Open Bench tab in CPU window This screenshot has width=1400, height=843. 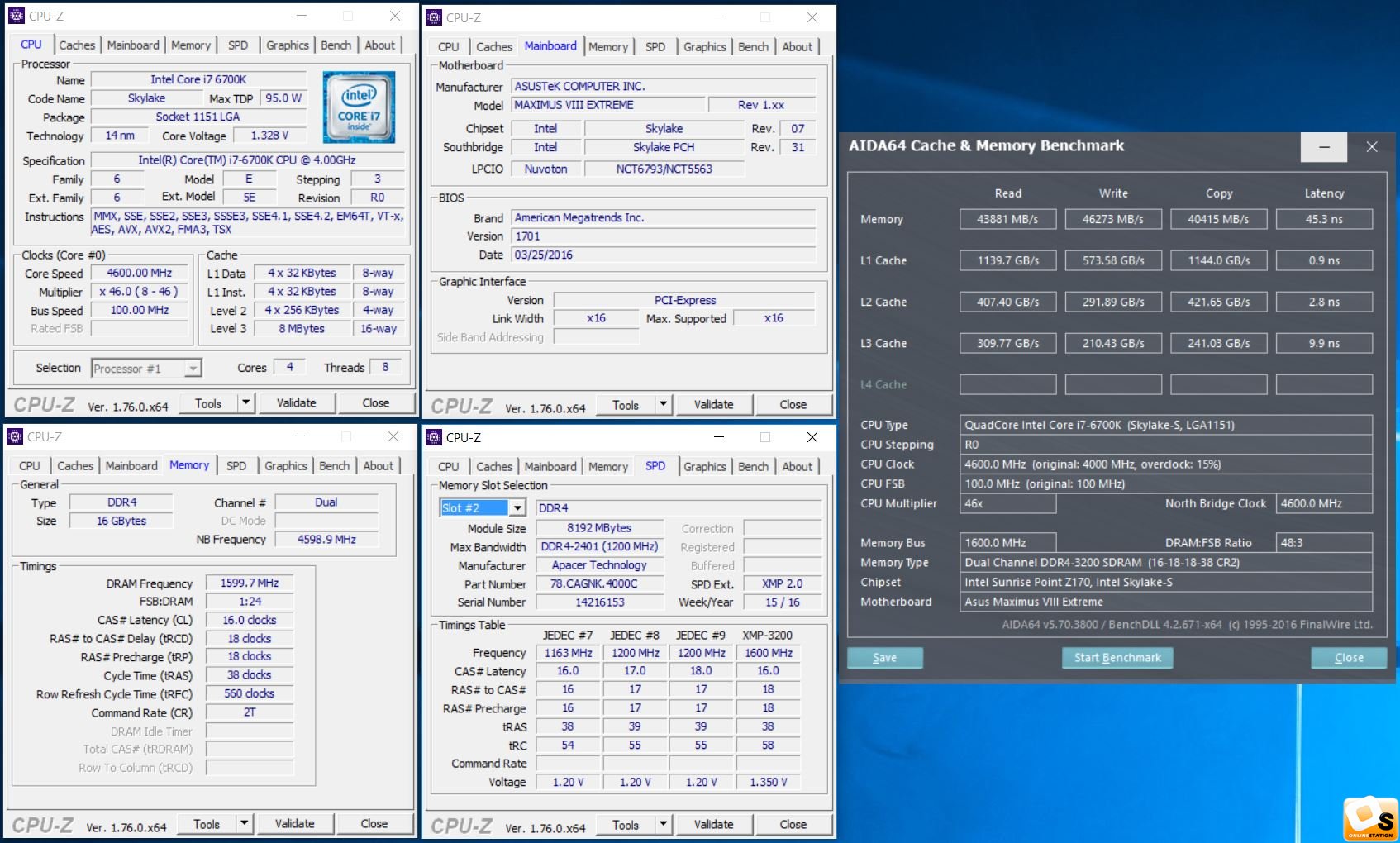[x=336, y=45]
